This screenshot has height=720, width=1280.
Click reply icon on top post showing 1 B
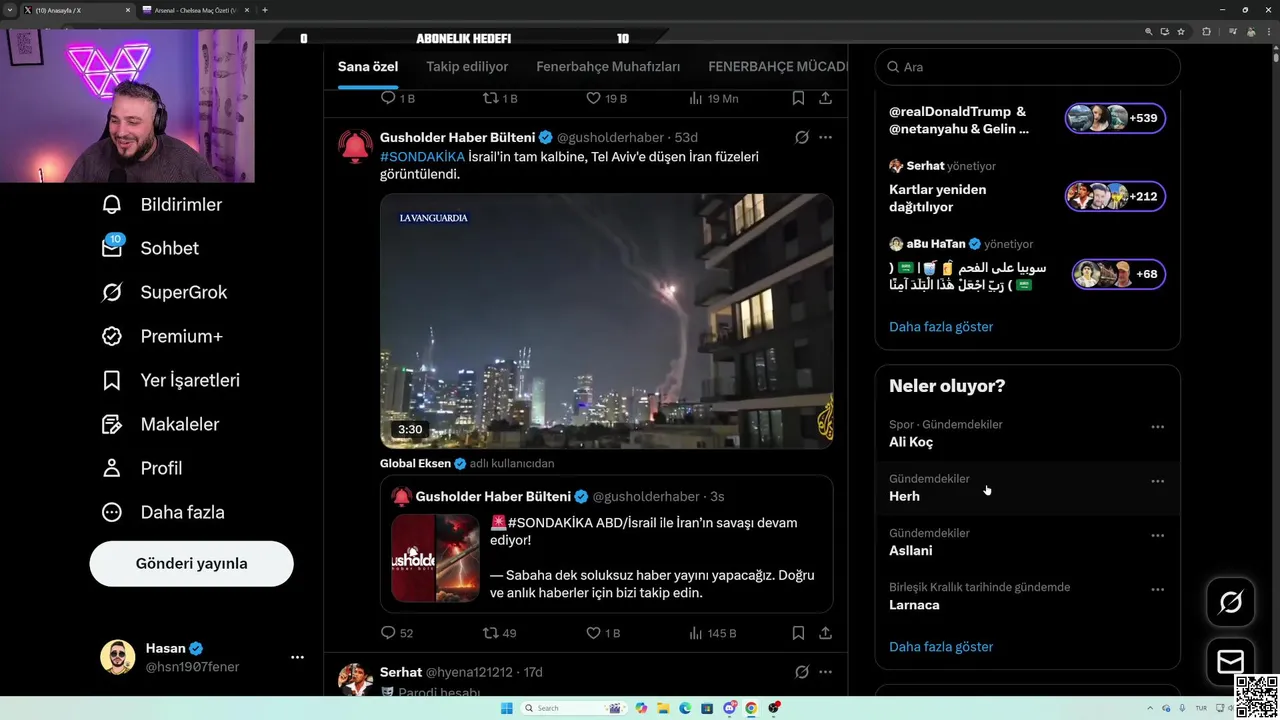coord(389,98)
